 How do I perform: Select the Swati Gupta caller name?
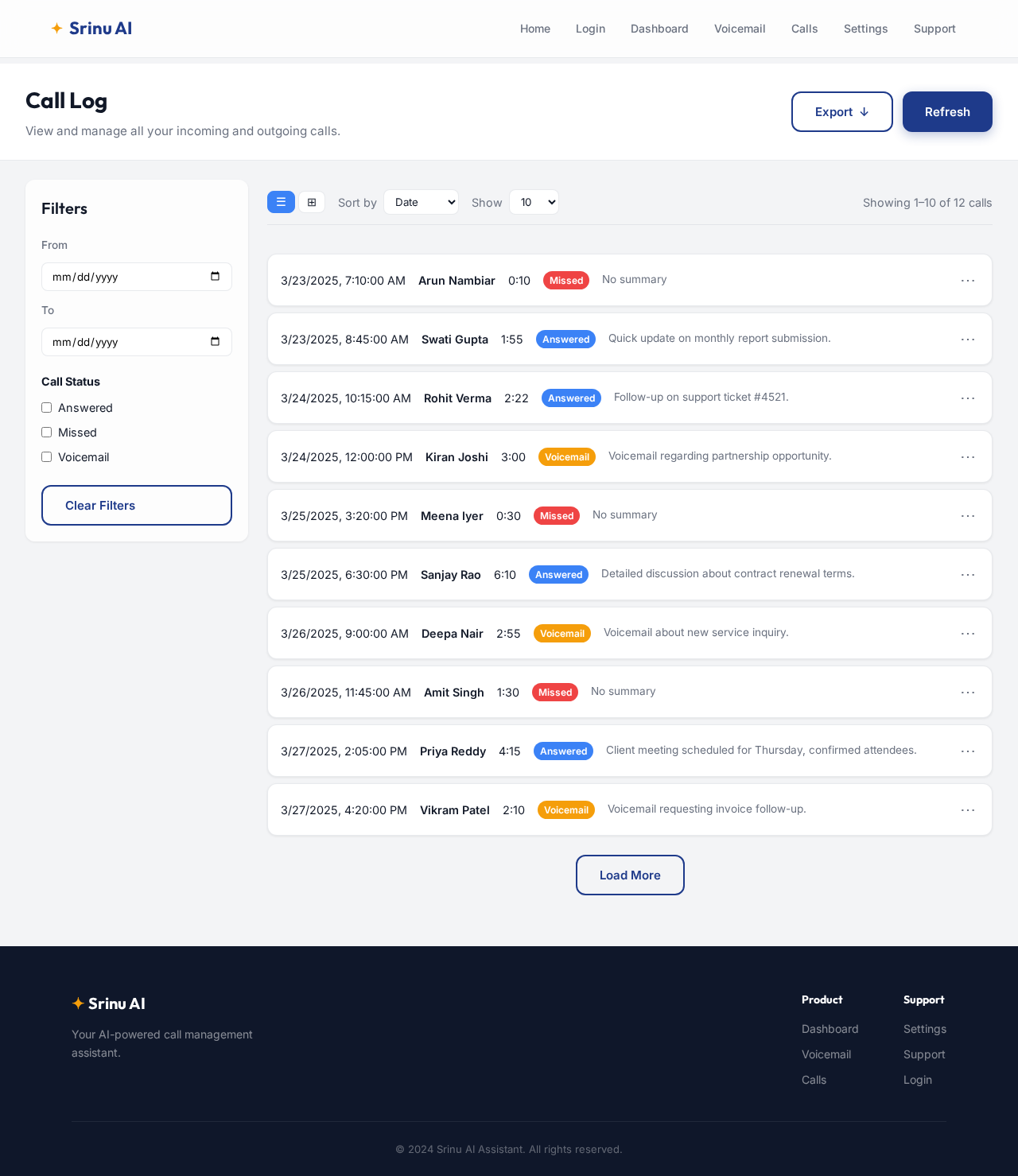[x=455, y=340]
